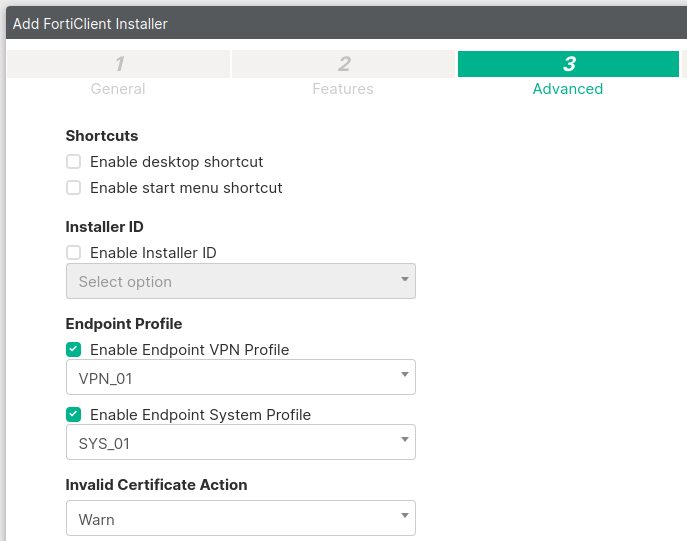This screenshot has height=541, width=687.
Task: Click the arrow icon on SYS_01 dropdown
Action: [404, 439]
